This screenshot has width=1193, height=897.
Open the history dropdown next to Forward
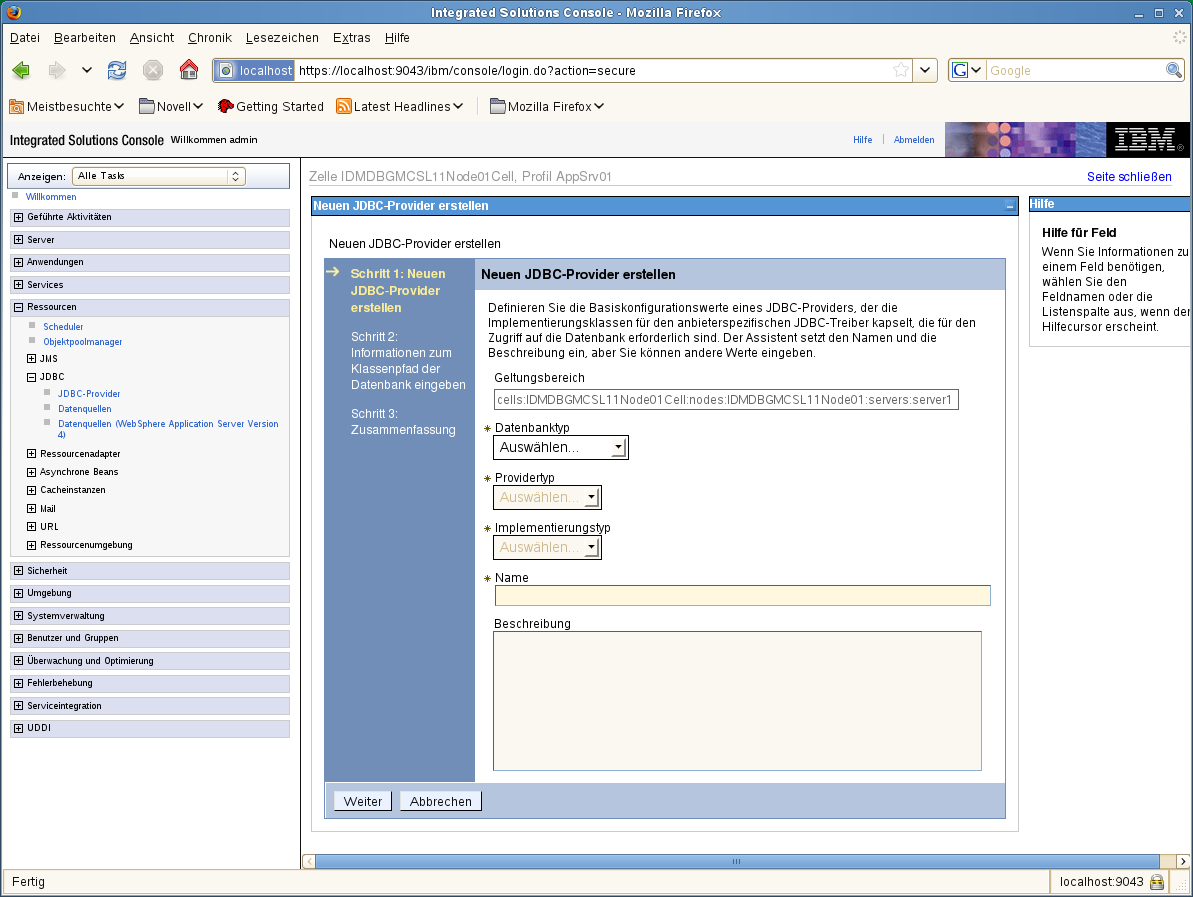click(x=87, y=71)
